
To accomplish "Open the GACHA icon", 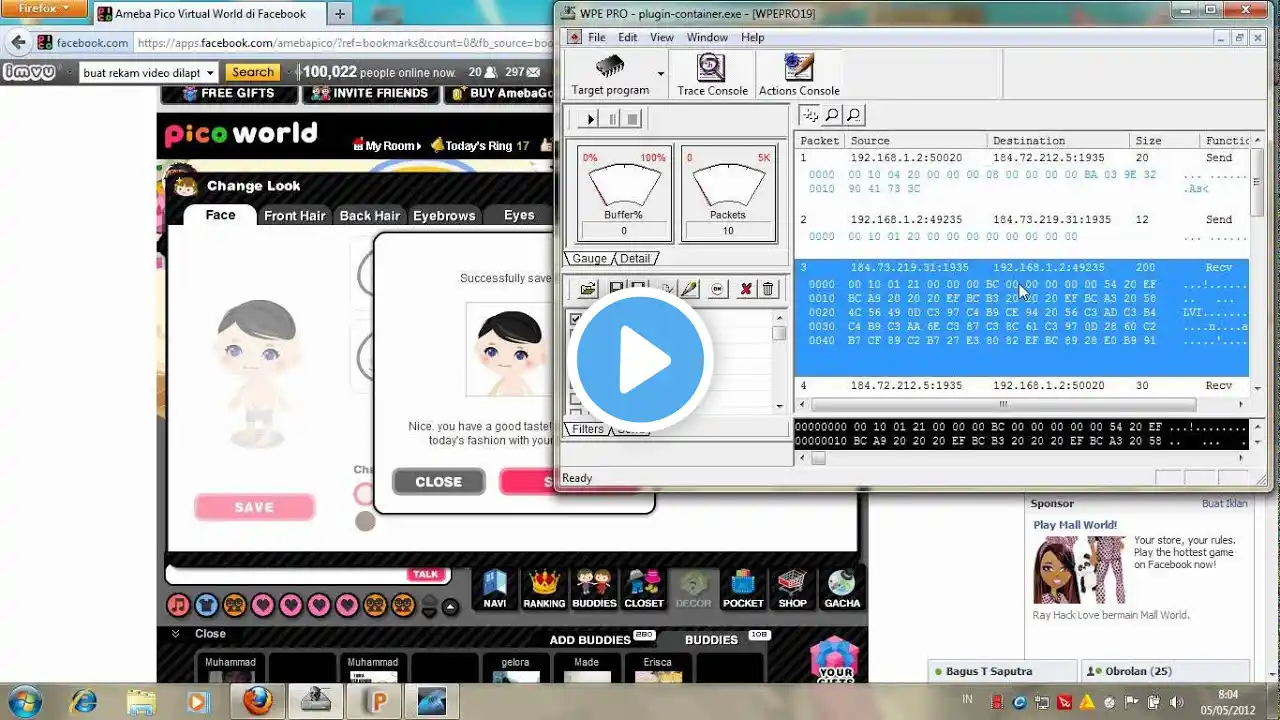I will 842,589.
